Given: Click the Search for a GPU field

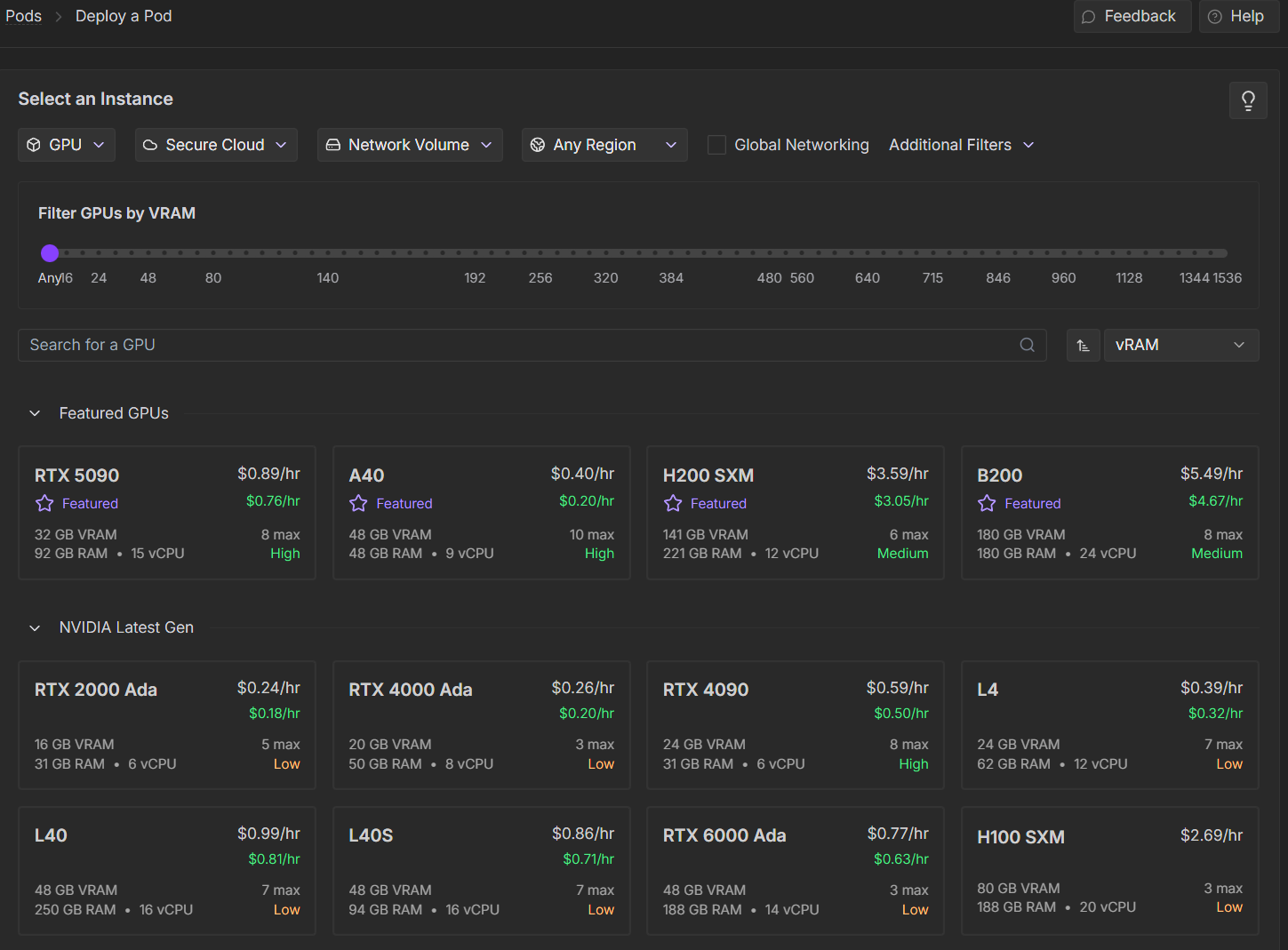Looking at the screenshot, I should pos(532,346).
